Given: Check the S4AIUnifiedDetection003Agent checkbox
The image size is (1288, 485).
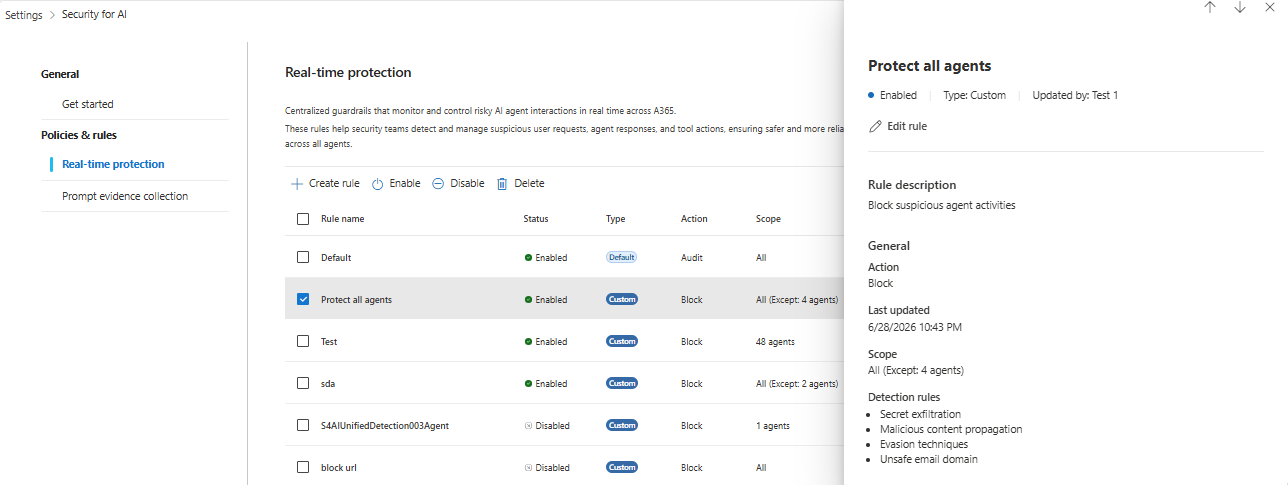Looking at the screenshot, I should (x=303, y=425).
